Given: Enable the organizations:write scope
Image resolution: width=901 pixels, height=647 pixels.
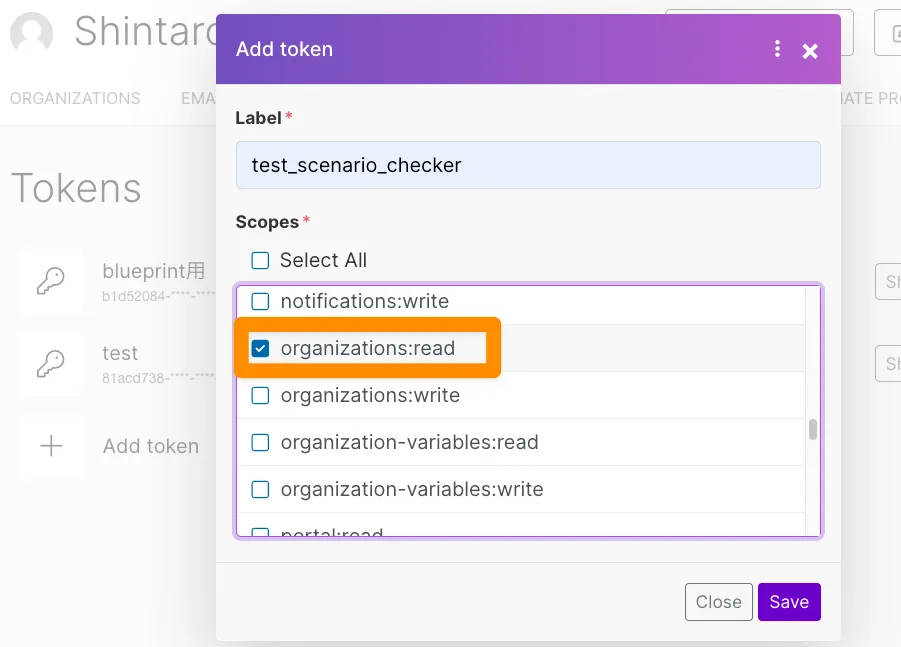Looking at the screenshot, I should [260, 395].
